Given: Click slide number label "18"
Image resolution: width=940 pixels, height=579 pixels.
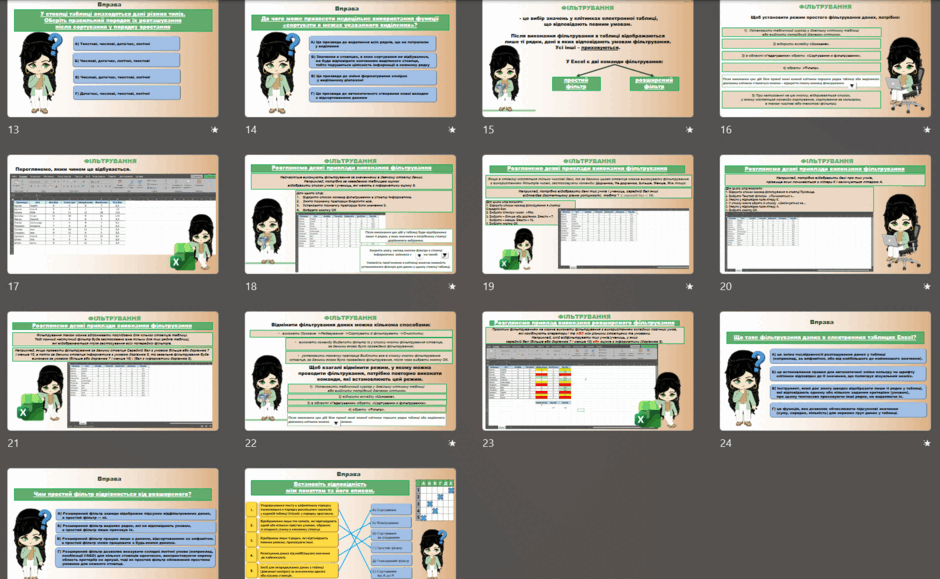Looking at the screenshot, I should [251, 287].
